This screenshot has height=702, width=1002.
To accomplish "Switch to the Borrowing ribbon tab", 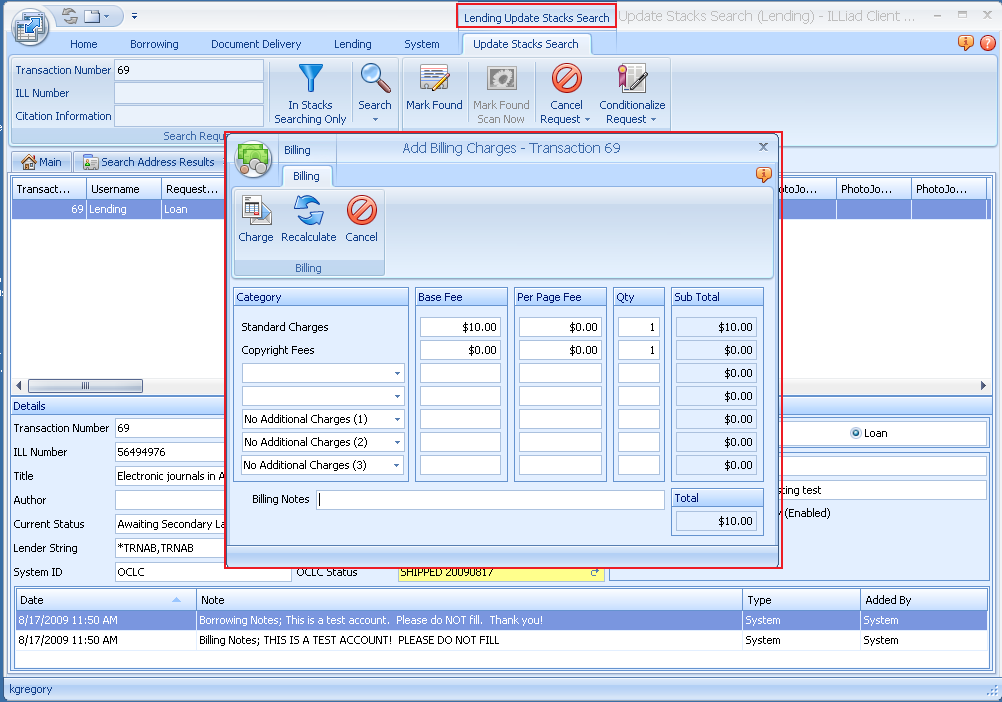I will pos(154,44).
